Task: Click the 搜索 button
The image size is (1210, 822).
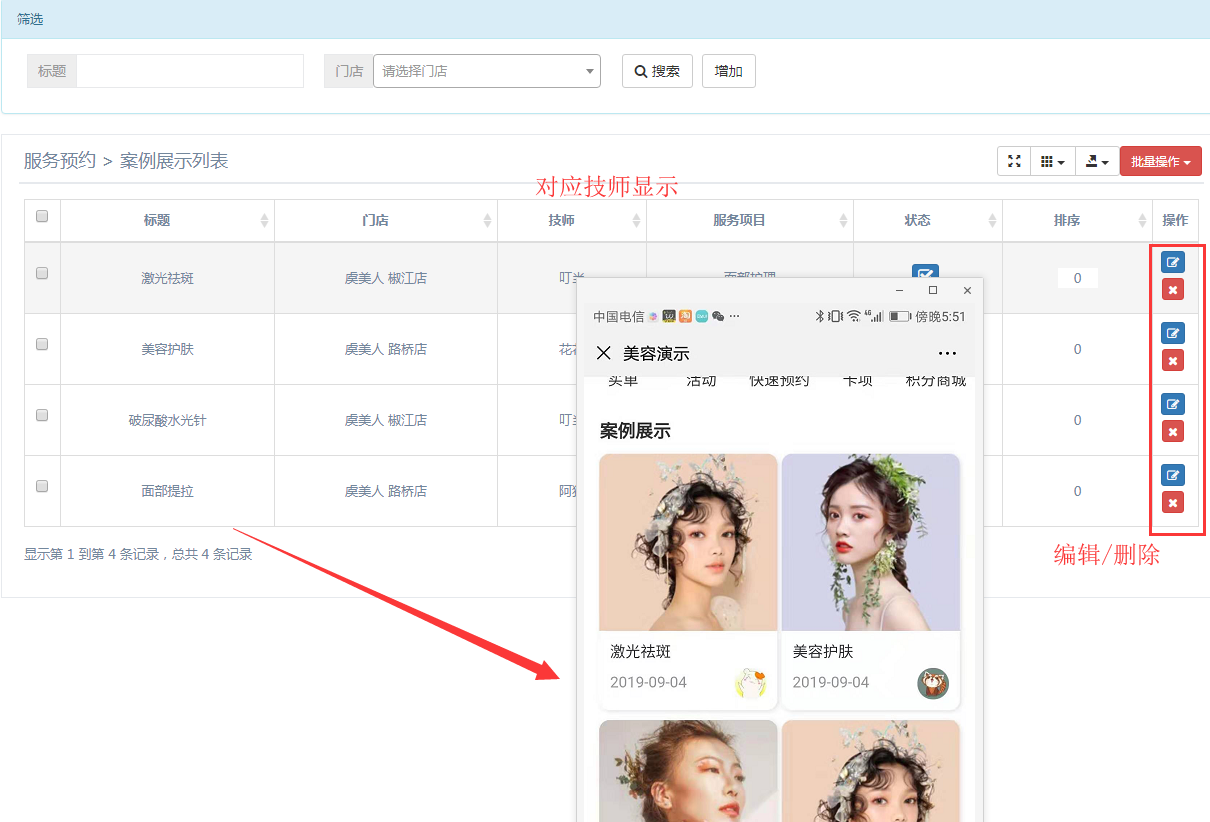Action: pyautogui.click(x=657, y=71)
